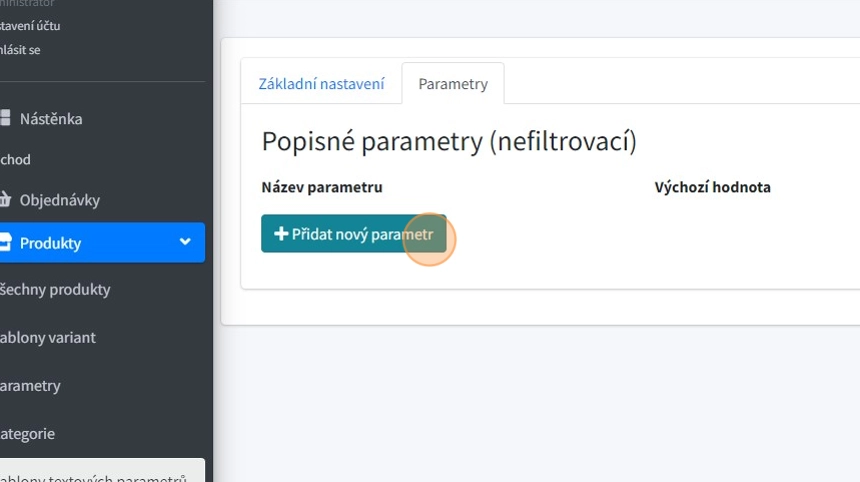Go to Kategorie in the sidebar

tap(28, 434)
